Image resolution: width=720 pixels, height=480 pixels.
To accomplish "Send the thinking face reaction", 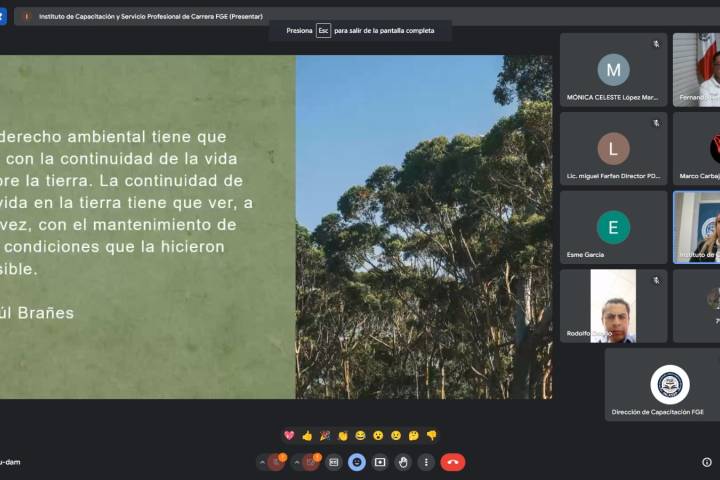I will [414, 436].
